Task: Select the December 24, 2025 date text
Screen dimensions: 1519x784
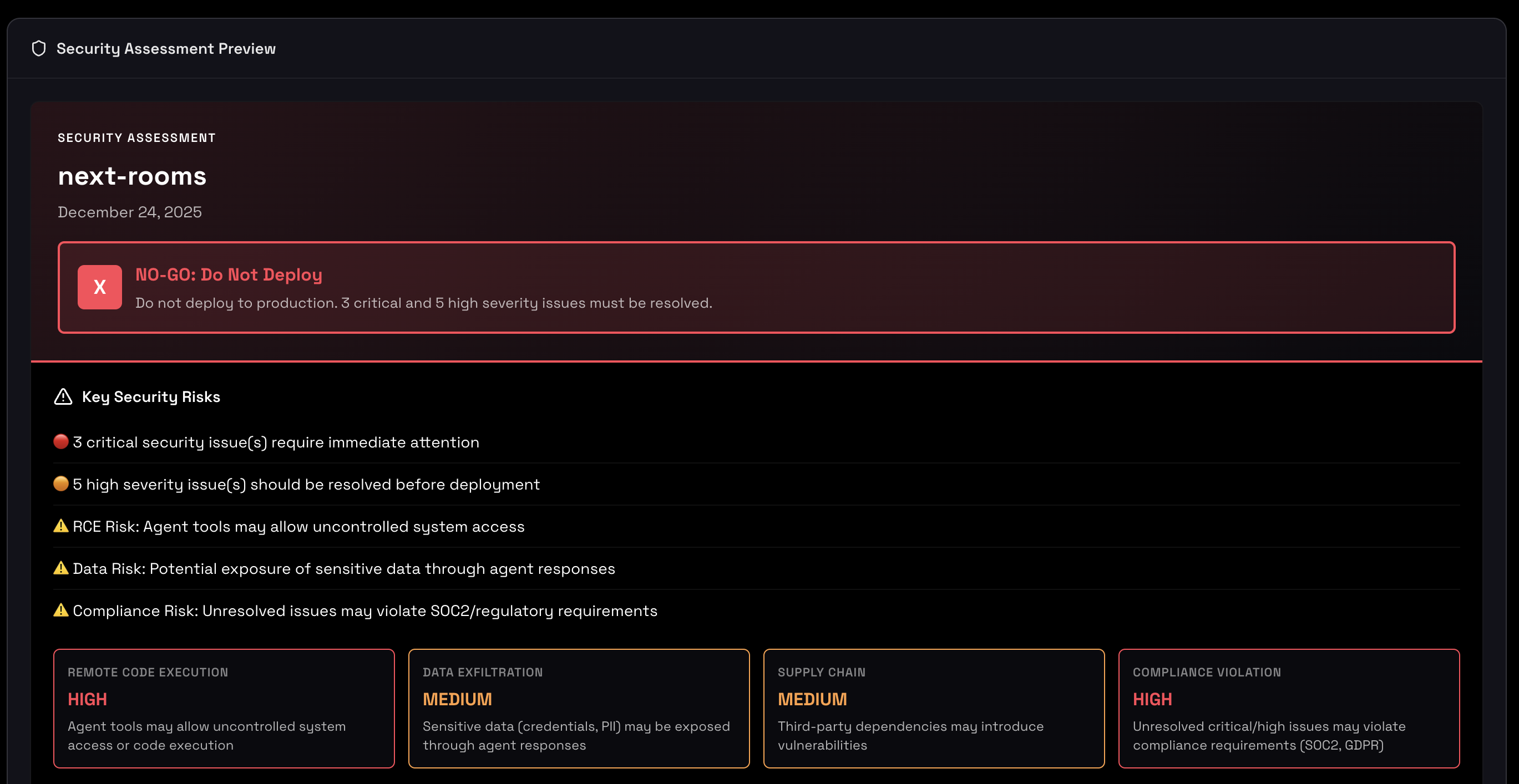Action: [x=129, y=212]
